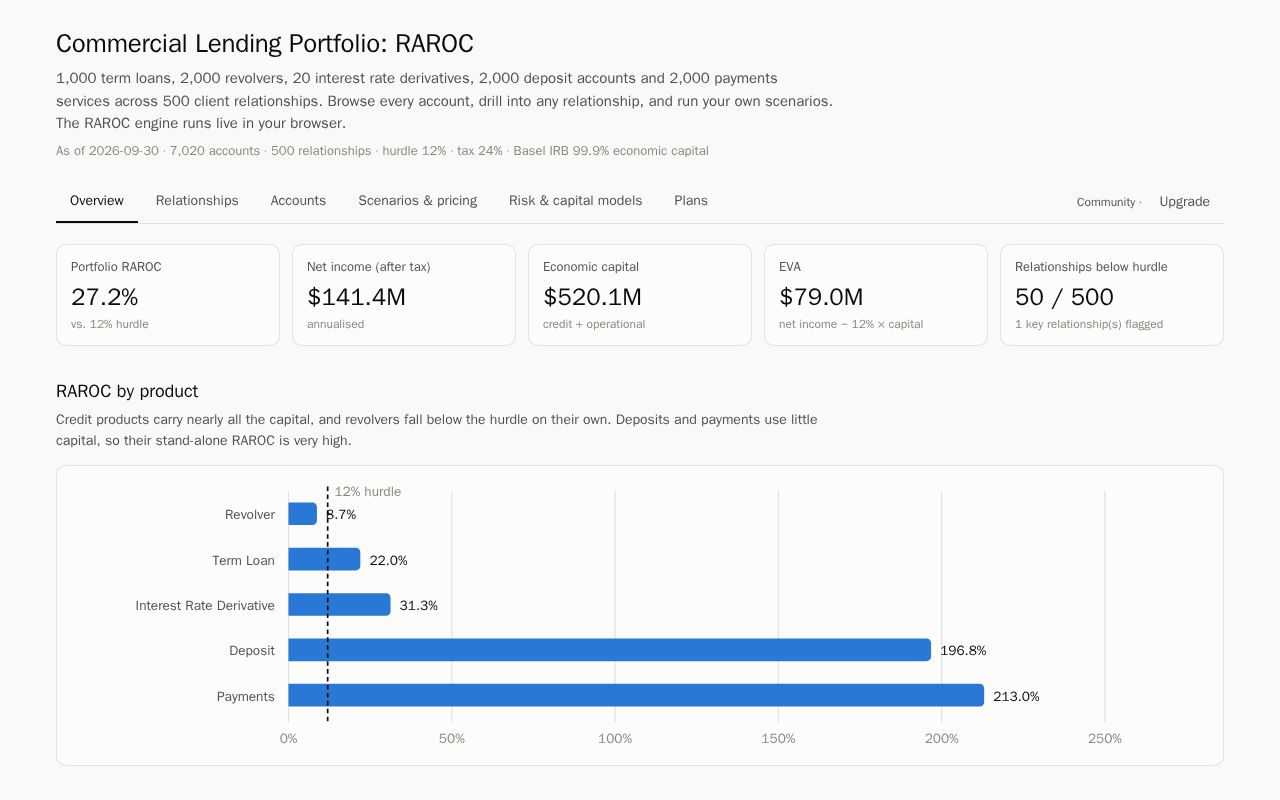Click the Commercial Lending Portfolio: RAROC title
Image resolution: width=1280 pixels, height=800 pixels.
click(265, 44)
